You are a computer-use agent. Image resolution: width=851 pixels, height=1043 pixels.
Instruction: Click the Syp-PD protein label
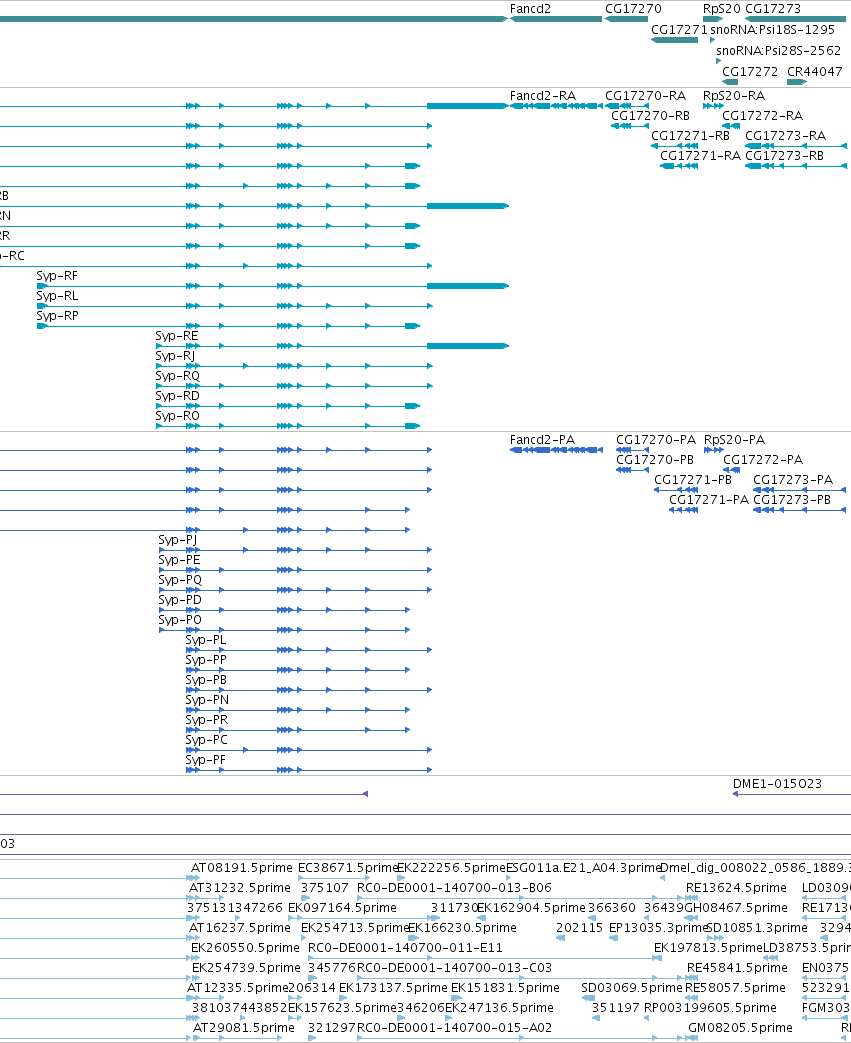tap(180, 600)
